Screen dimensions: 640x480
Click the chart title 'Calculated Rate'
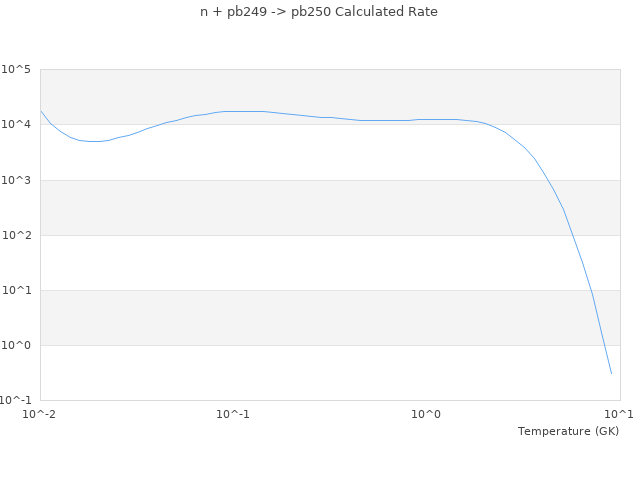[x=319, y=12]
